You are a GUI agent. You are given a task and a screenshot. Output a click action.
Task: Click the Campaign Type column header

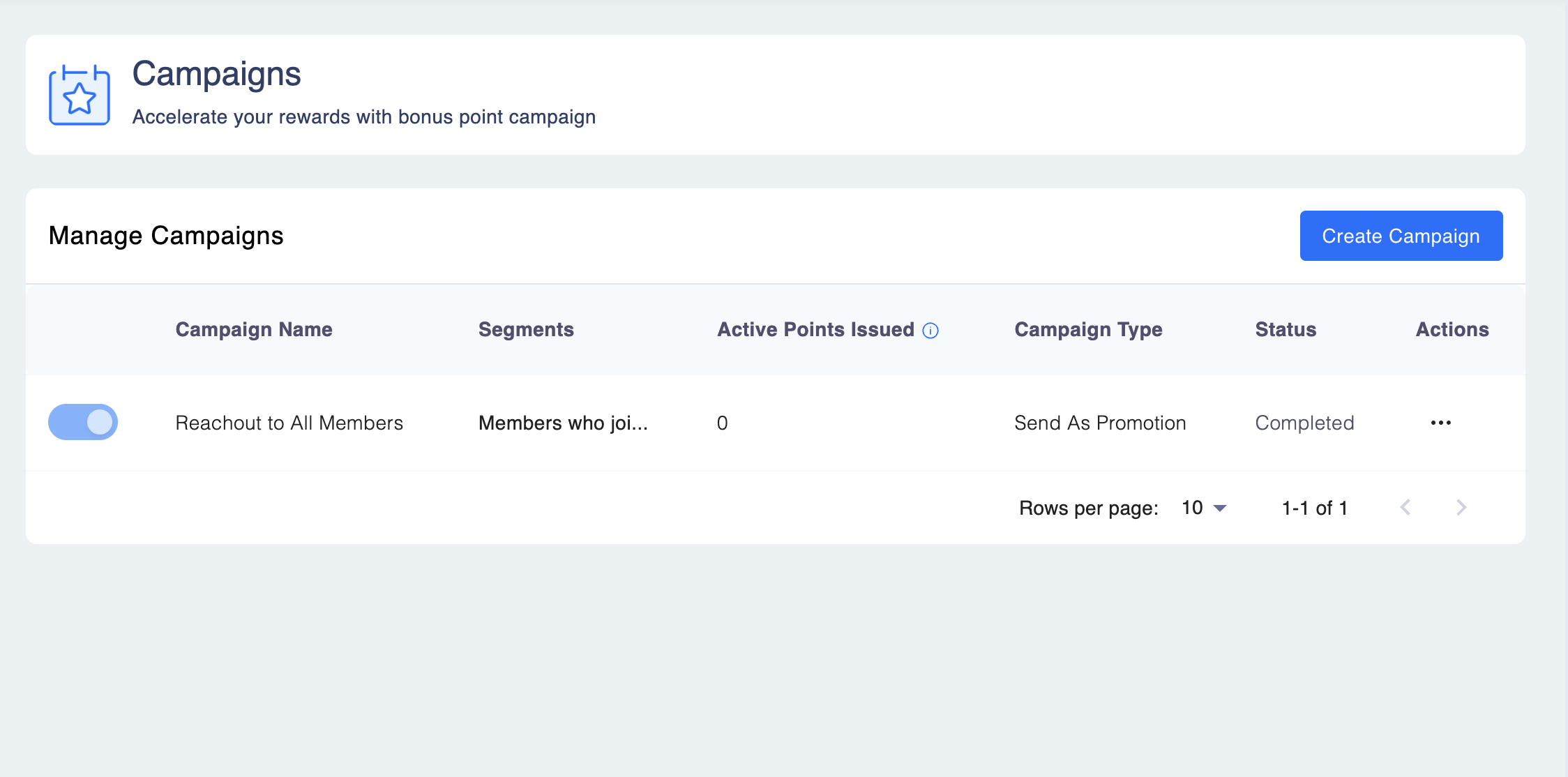point(1088,329)
